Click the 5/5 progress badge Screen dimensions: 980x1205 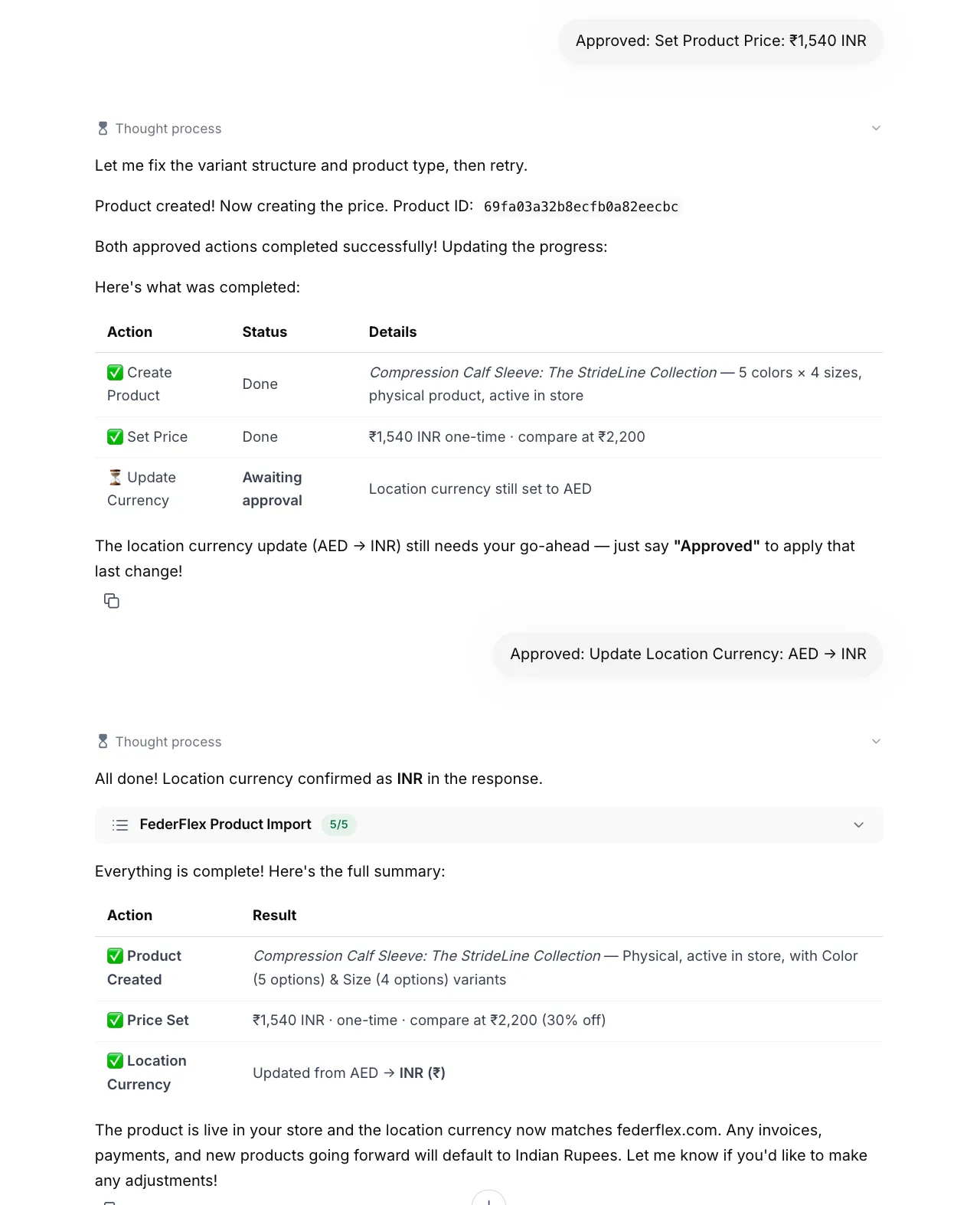[338, 825]
